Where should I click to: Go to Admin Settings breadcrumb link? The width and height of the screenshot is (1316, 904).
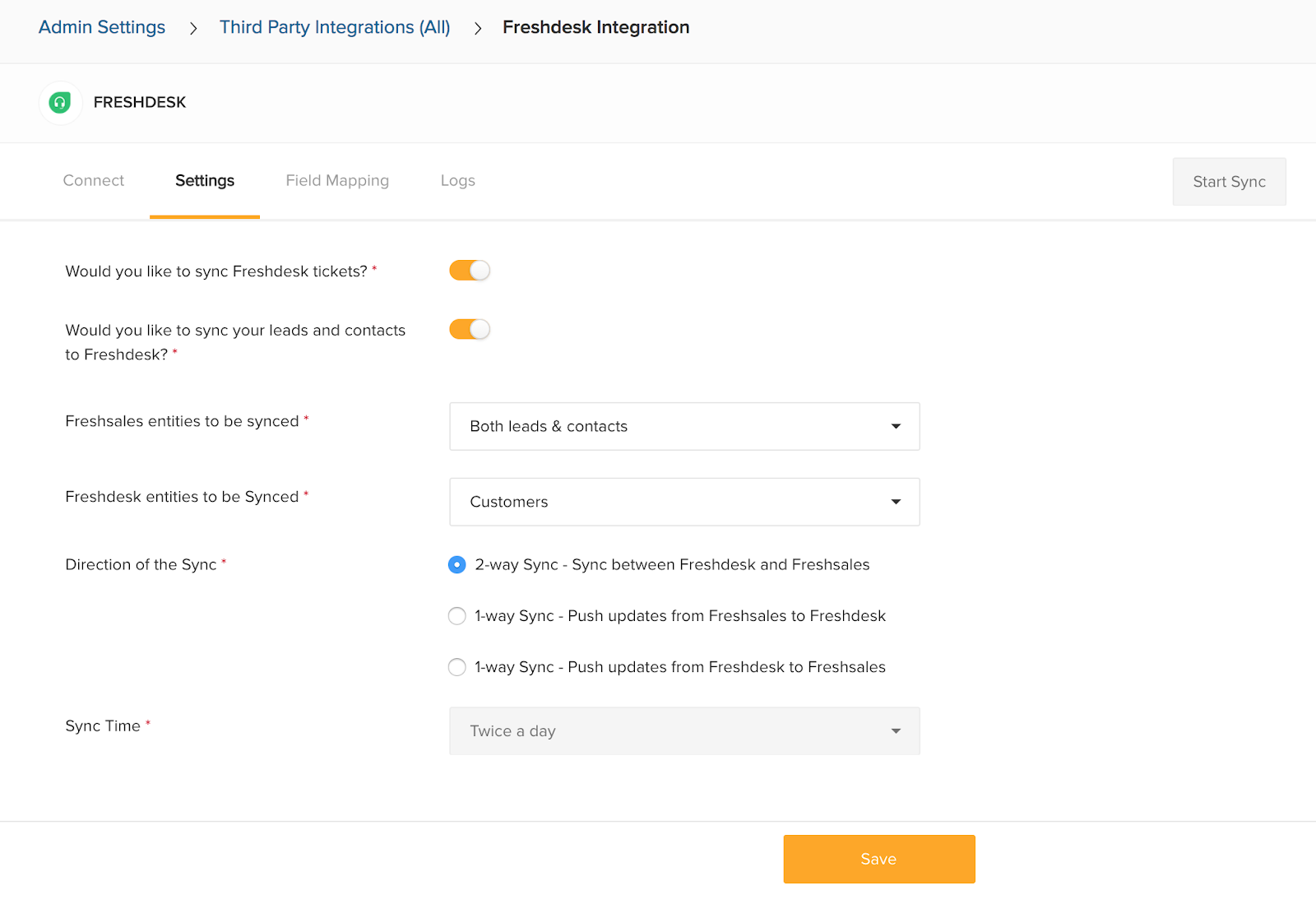[102, 27]
